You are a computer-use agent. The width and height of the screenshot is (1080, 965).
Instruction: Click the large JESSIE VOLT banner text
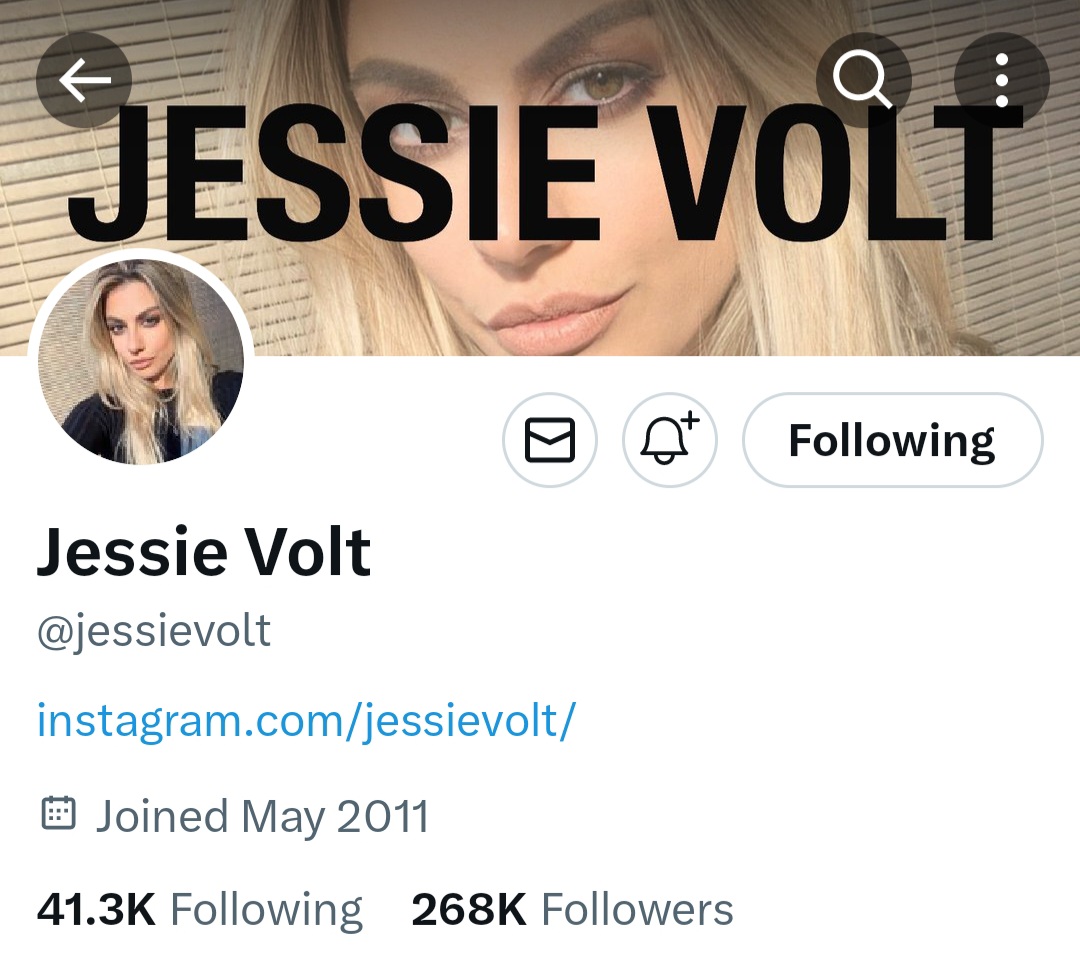[x=544, y=172]
